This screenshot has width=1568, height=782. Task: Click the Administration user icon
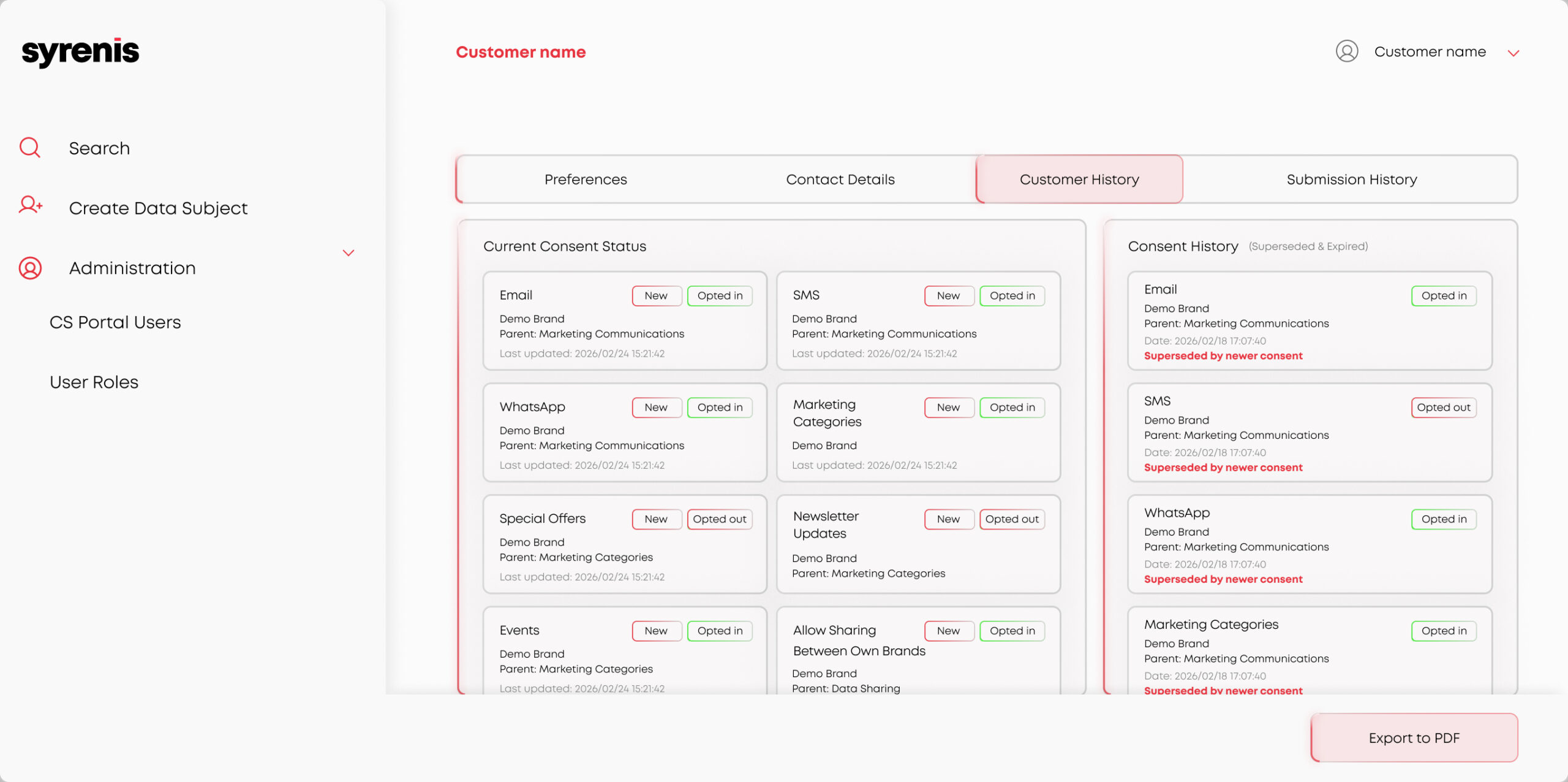(30, 268)
